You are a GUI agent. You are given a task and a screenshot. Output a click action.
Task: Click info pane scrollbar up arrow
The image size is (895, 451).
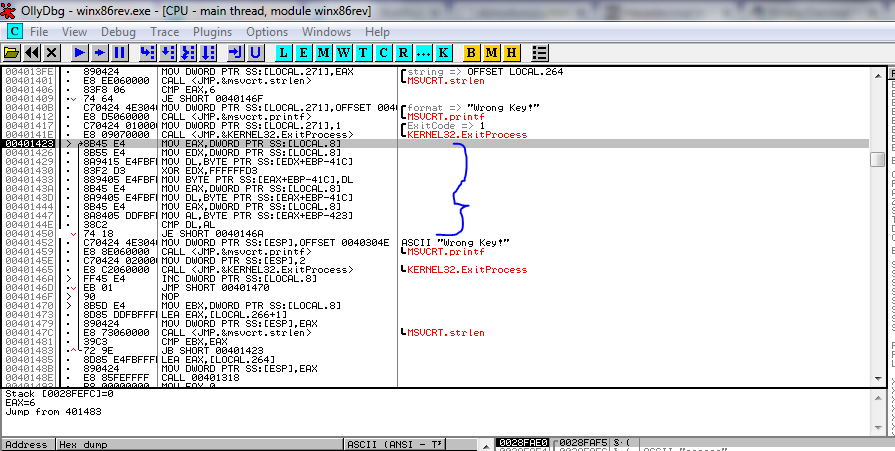(877, 397)
